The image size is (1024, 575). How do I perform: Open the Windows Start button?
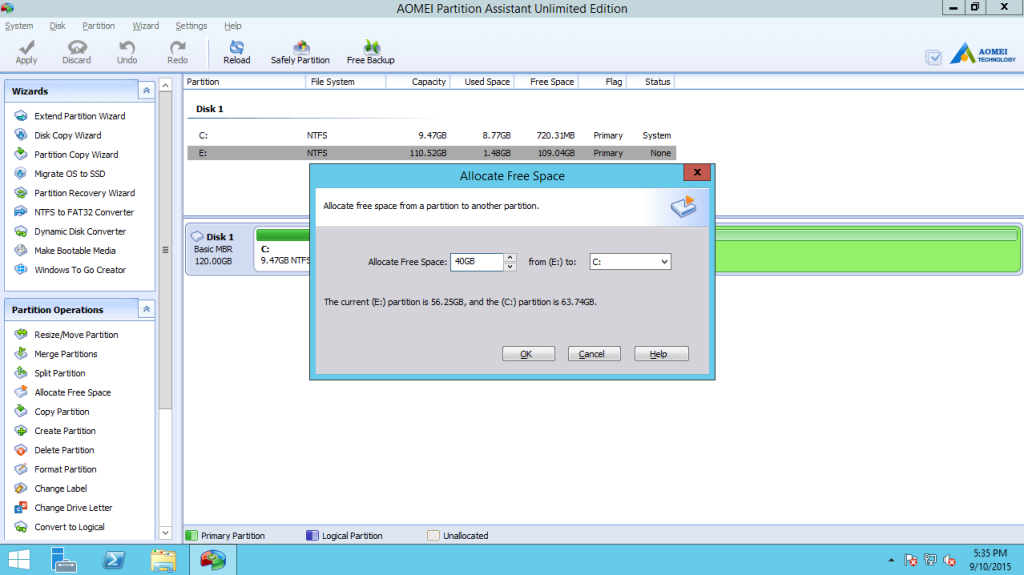(x=19, y=560)
